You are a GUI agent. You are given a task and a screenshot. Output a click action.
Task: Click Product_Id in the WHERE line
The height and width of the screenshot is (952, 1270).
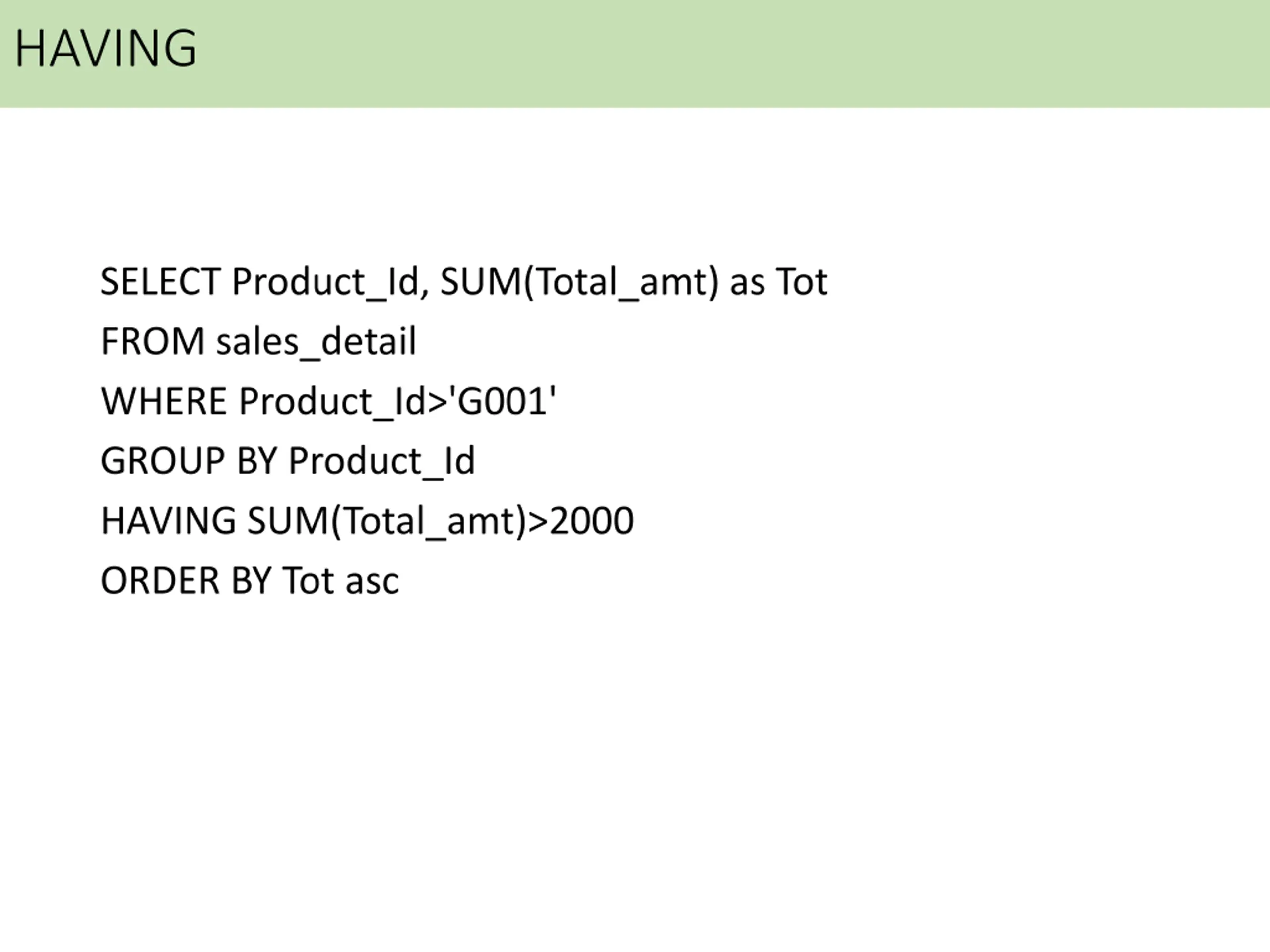(x=332, y=401)
